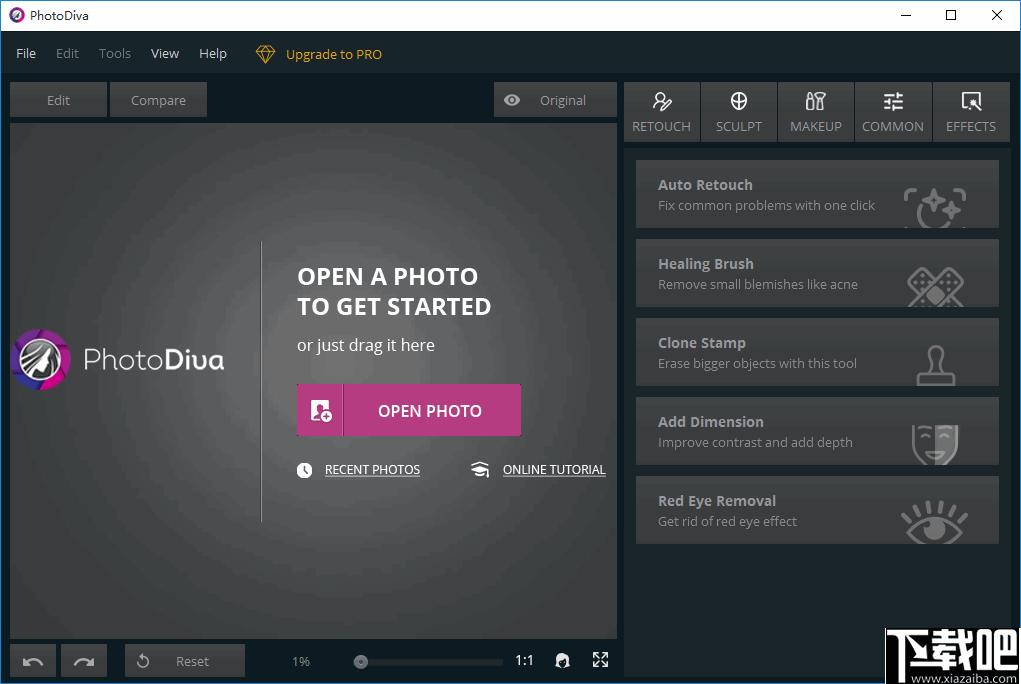Run Auto Retouch tool
The image size is (1021, 684).
point(817,194)
